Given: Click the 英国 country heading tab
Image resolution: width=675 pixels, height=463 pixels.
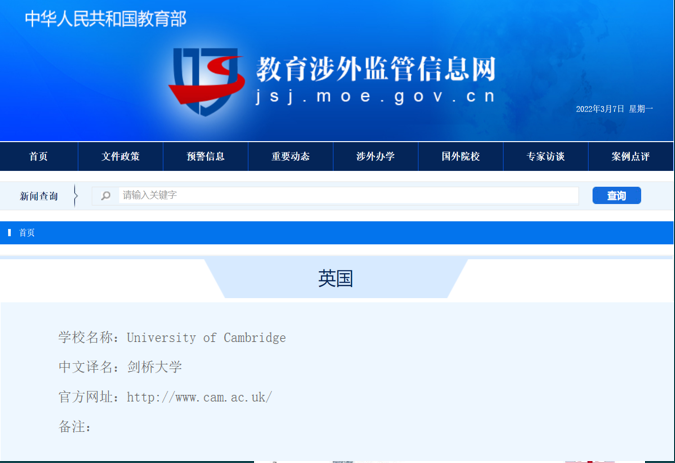Looking at the screenshot, I should point(336,279).
